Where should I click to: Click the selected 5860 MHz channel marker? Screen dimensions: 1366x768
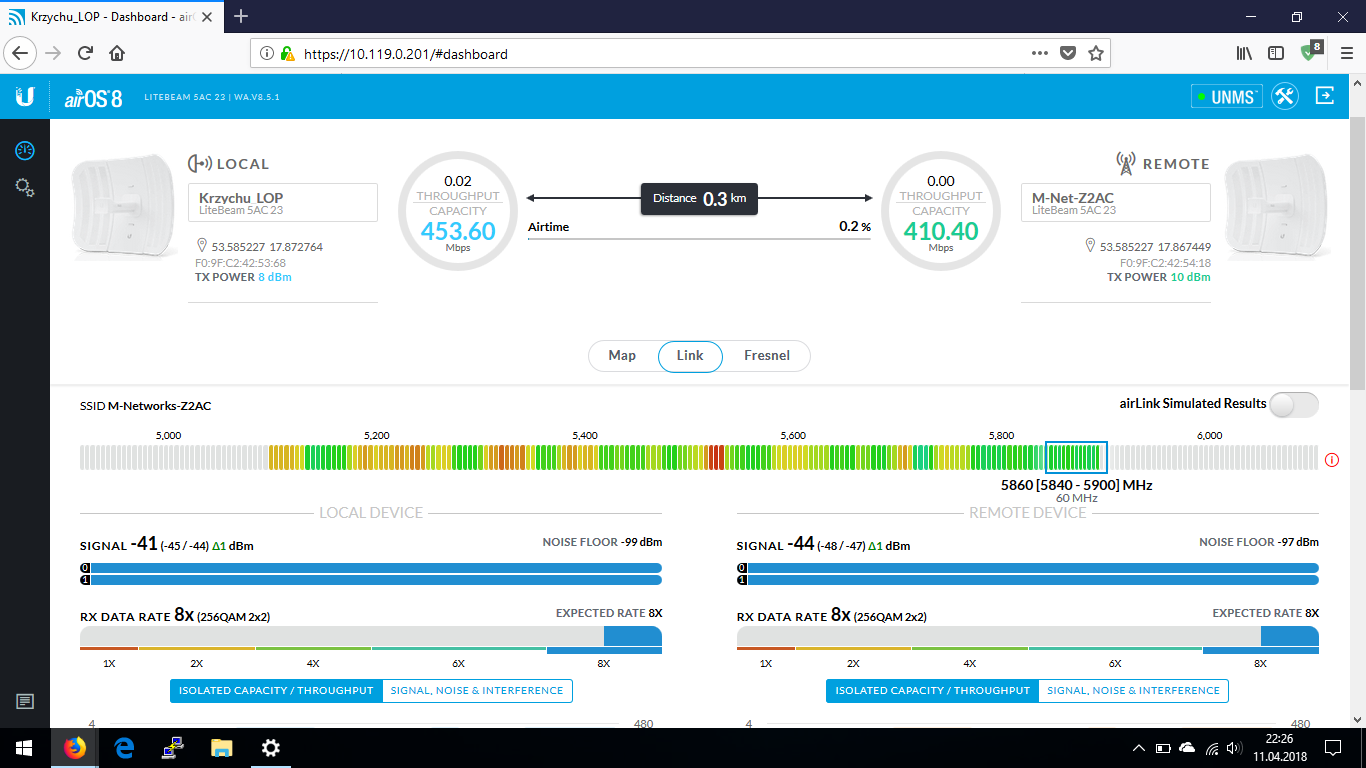(x=1076, y=457)
